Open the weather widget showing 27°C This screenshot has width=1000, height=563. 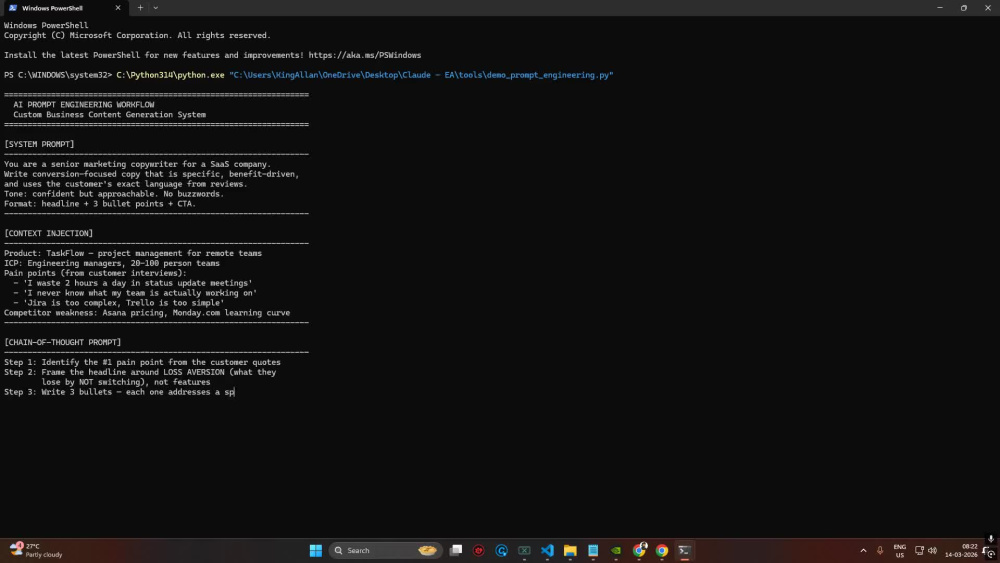coord(36,550)
